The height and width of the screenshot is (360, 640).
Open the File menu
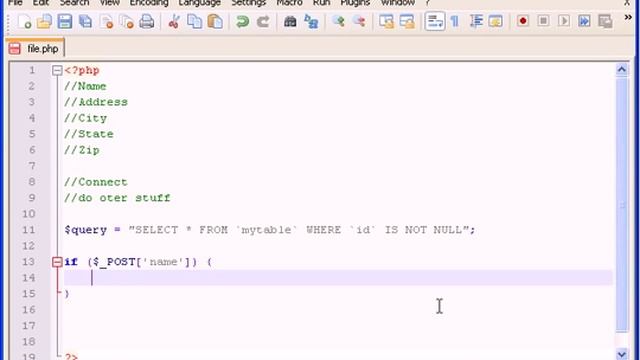point(16,3)
